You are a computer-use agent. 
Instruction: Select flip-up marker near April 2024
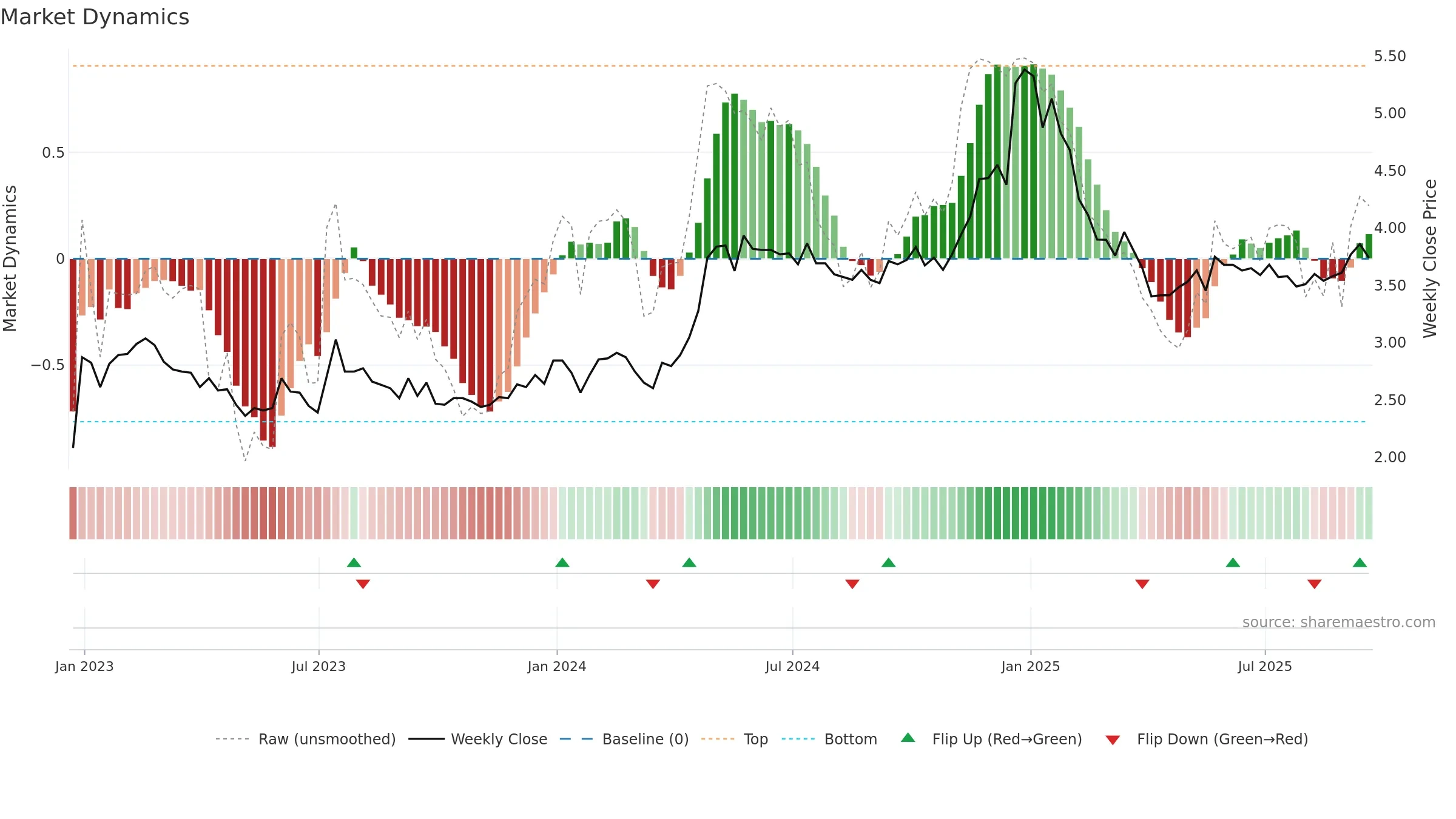pos(689,562)
